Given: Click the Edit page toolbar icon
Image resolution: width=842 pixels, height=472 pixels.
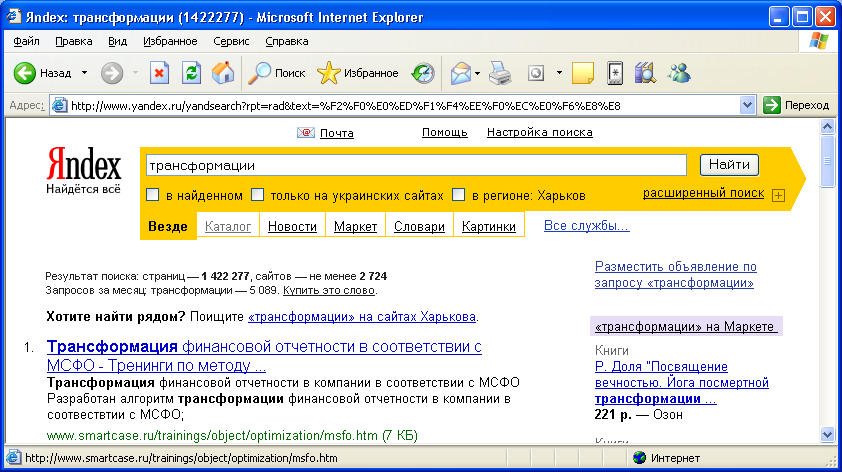Looking at the screenshot, I should [536, 73].
